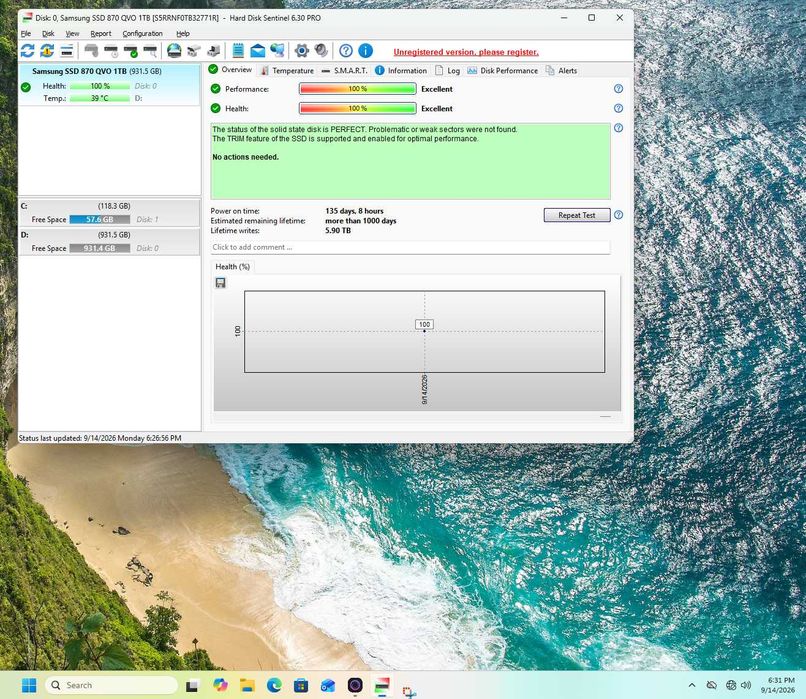Click the 100 data point on health chart
Image resolution: width=806 pixels, height=699 pixels.
click(x=424, y=331)
